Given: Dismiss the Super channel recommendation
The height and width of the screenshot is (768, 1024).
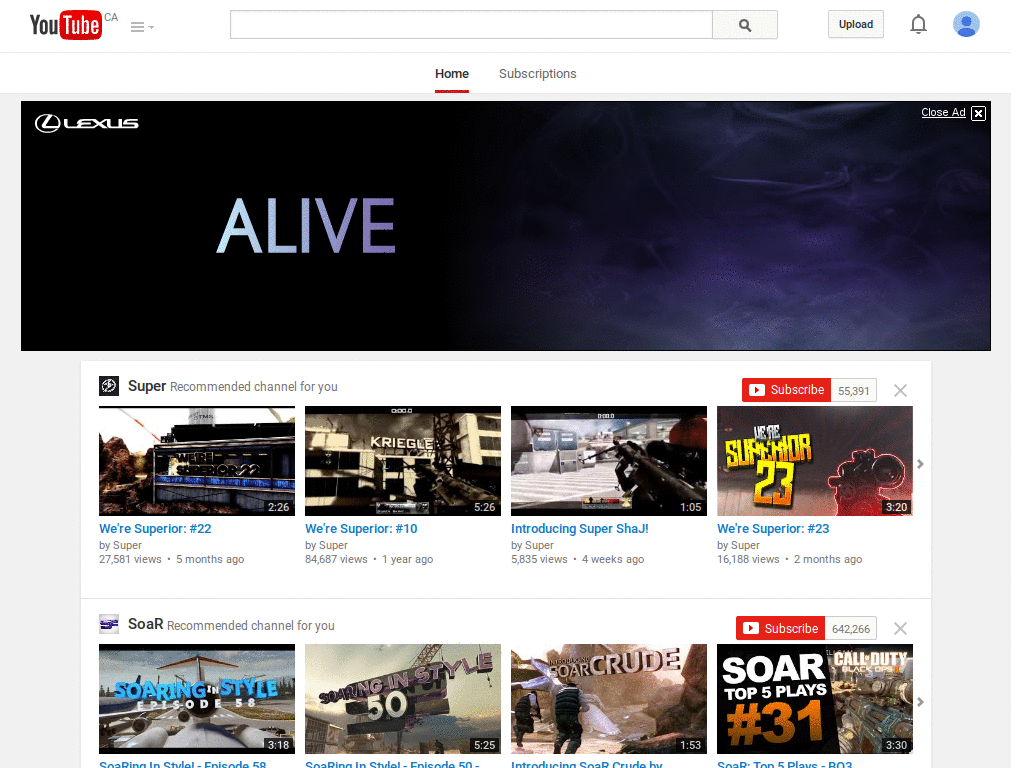Looking at the screenshot, I should pyautogui.click(x=900, y=391).
